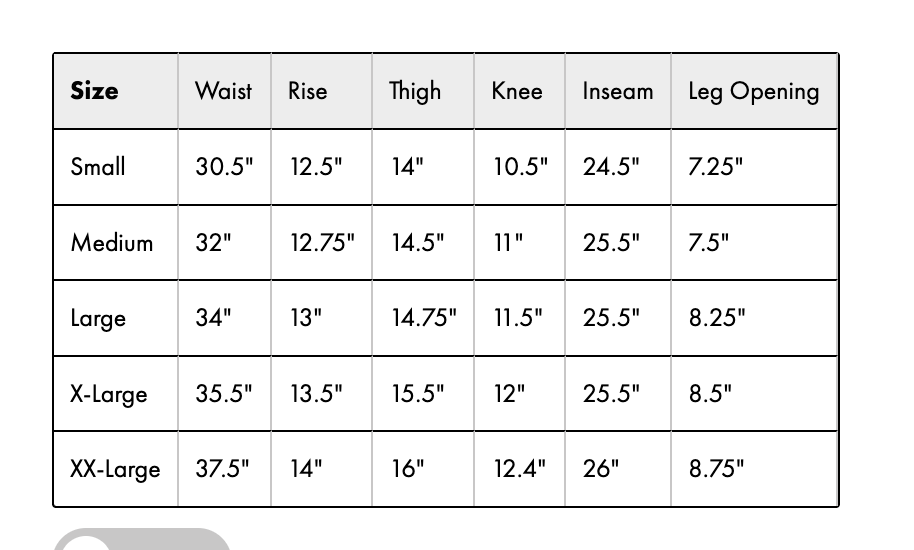The height and width of the screenshot is (550, 914).
Task: Select the 12.75" rise value for Medium
Action: click(322, 242)
